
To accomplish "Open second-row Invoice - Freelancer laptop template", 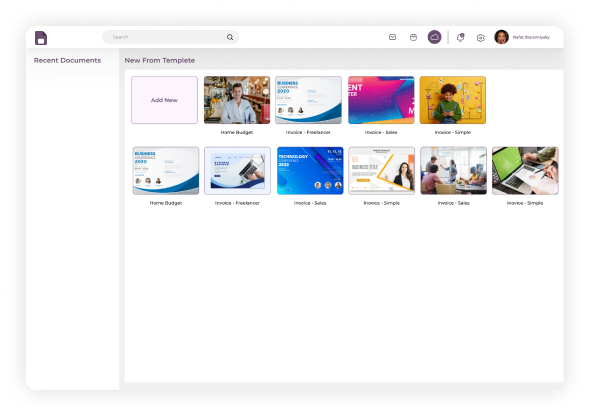I will (237, 171).
